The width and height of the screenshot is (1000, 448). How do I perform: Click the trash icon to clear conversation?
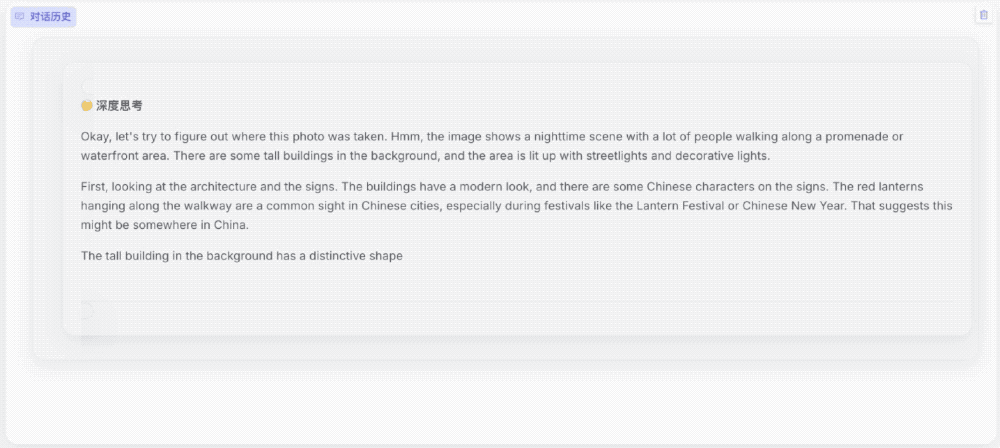coord(982,15)
